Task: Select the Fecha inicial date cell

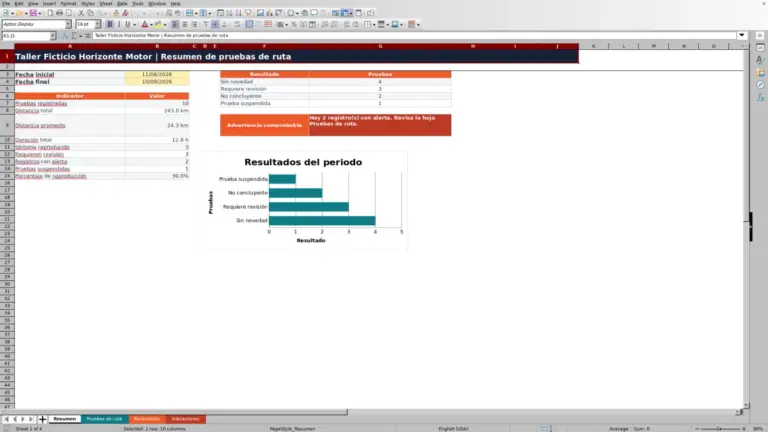Action: (x=157, y=74)
